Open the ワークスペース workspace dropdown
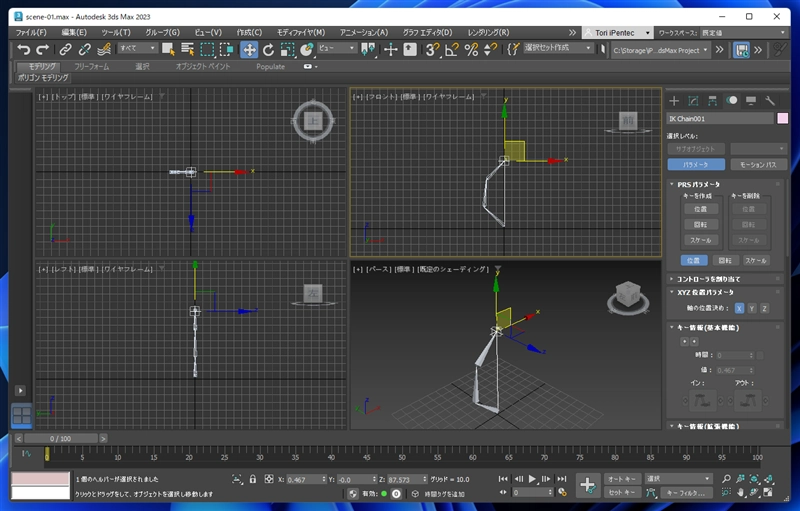This screenshot has width=800, height=511. [x=744, y=33]
